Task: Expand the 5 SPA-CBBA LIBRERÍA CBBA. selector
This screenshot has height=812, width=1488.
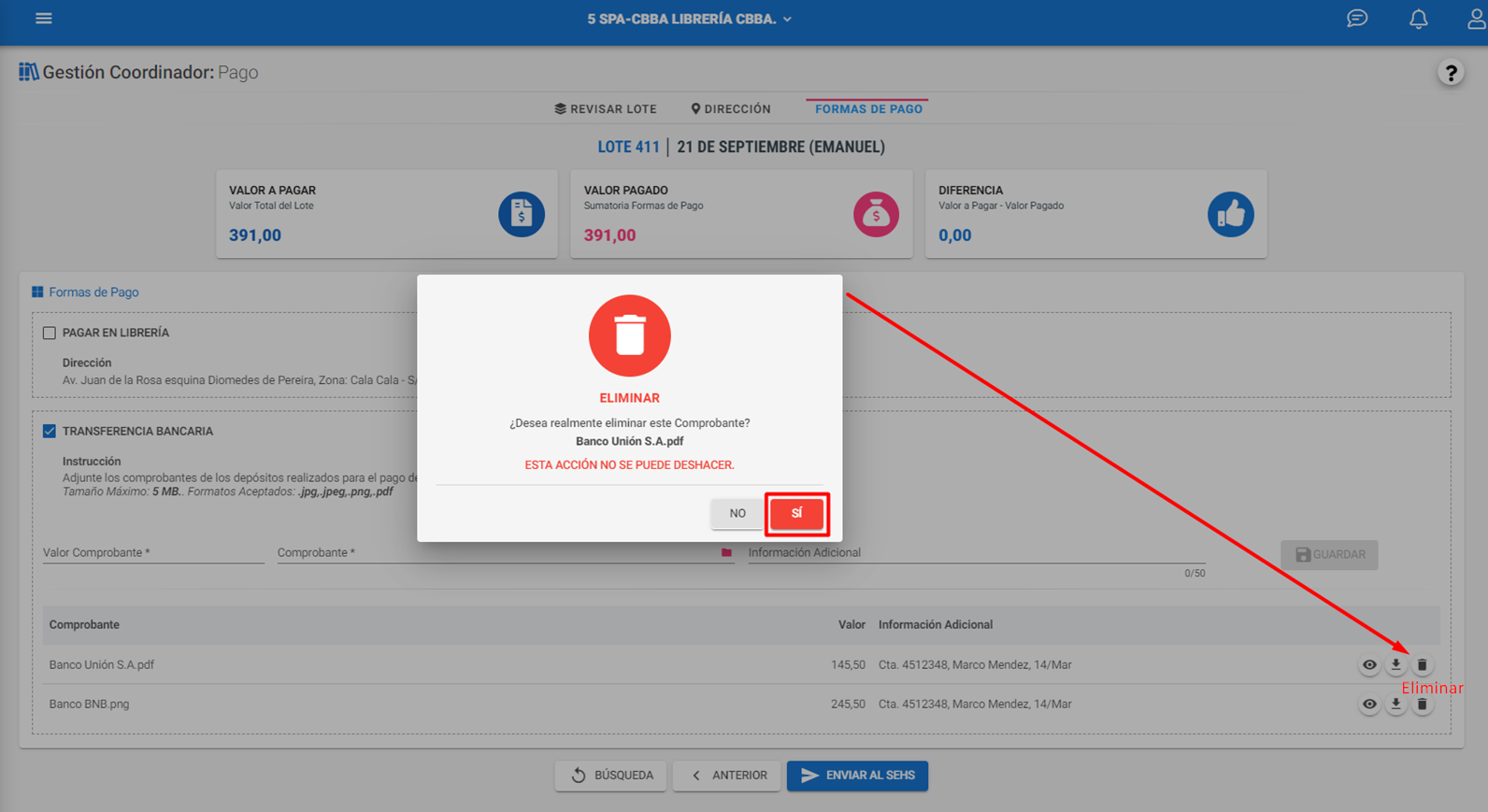Action: tap(689, 19)
